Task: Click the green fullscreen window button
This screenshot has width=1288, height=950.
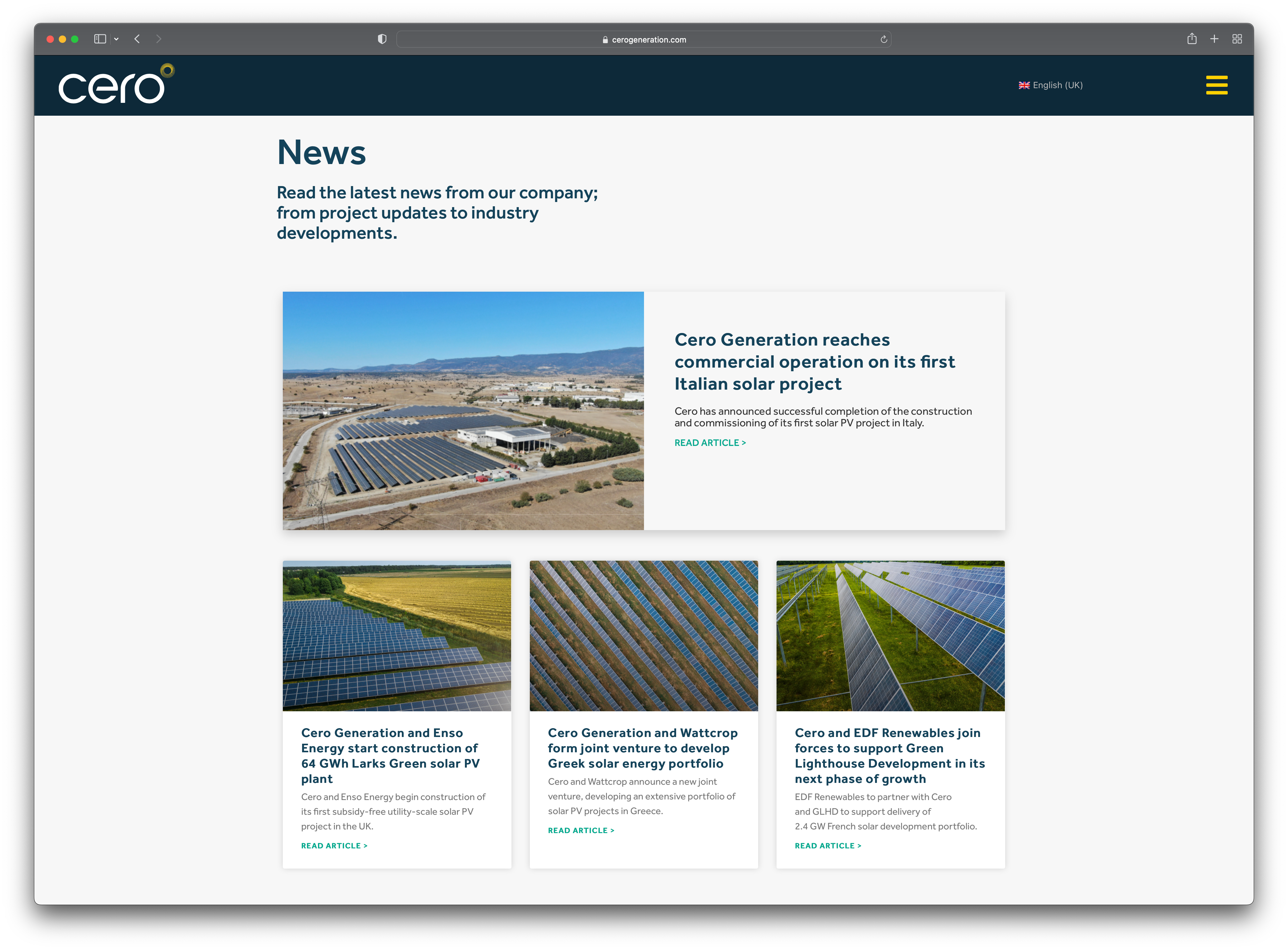Action: [75, 39]
